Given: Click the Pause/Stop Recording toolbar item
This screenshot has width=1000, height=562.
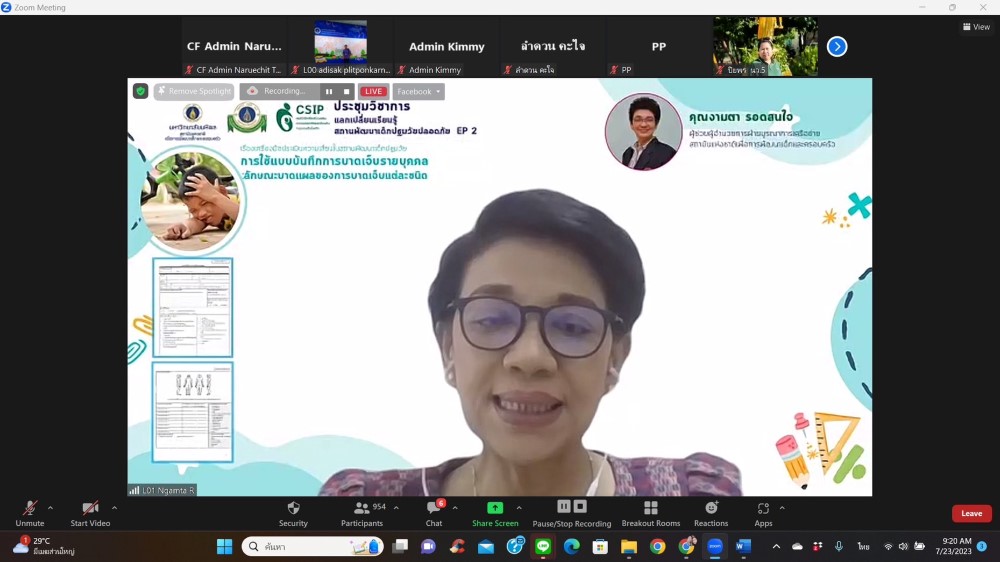Looking at the screenshot, I should (572, 513).
